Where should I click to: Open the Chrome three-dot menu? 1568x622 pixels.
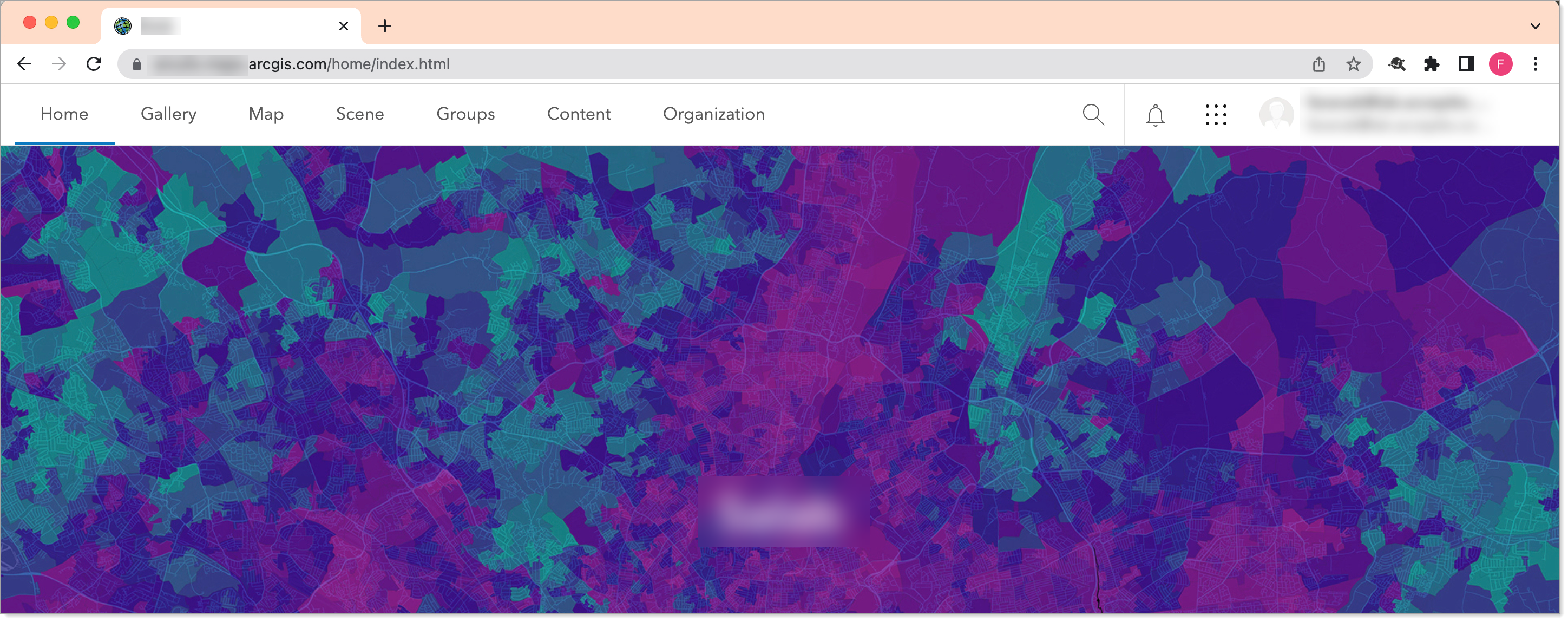coord(1534,64)
